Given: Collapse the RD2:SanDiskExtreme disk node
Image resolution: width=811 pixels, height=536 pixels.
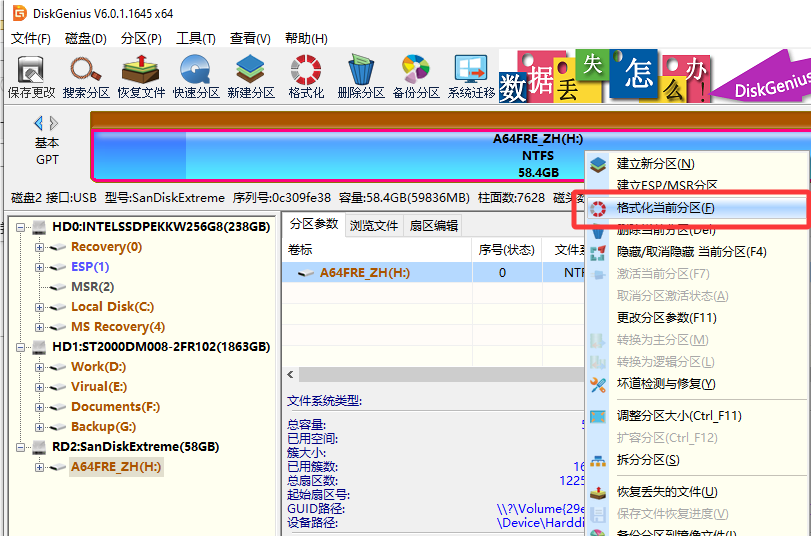Looking at the screenshot, I should pos(20,447).
